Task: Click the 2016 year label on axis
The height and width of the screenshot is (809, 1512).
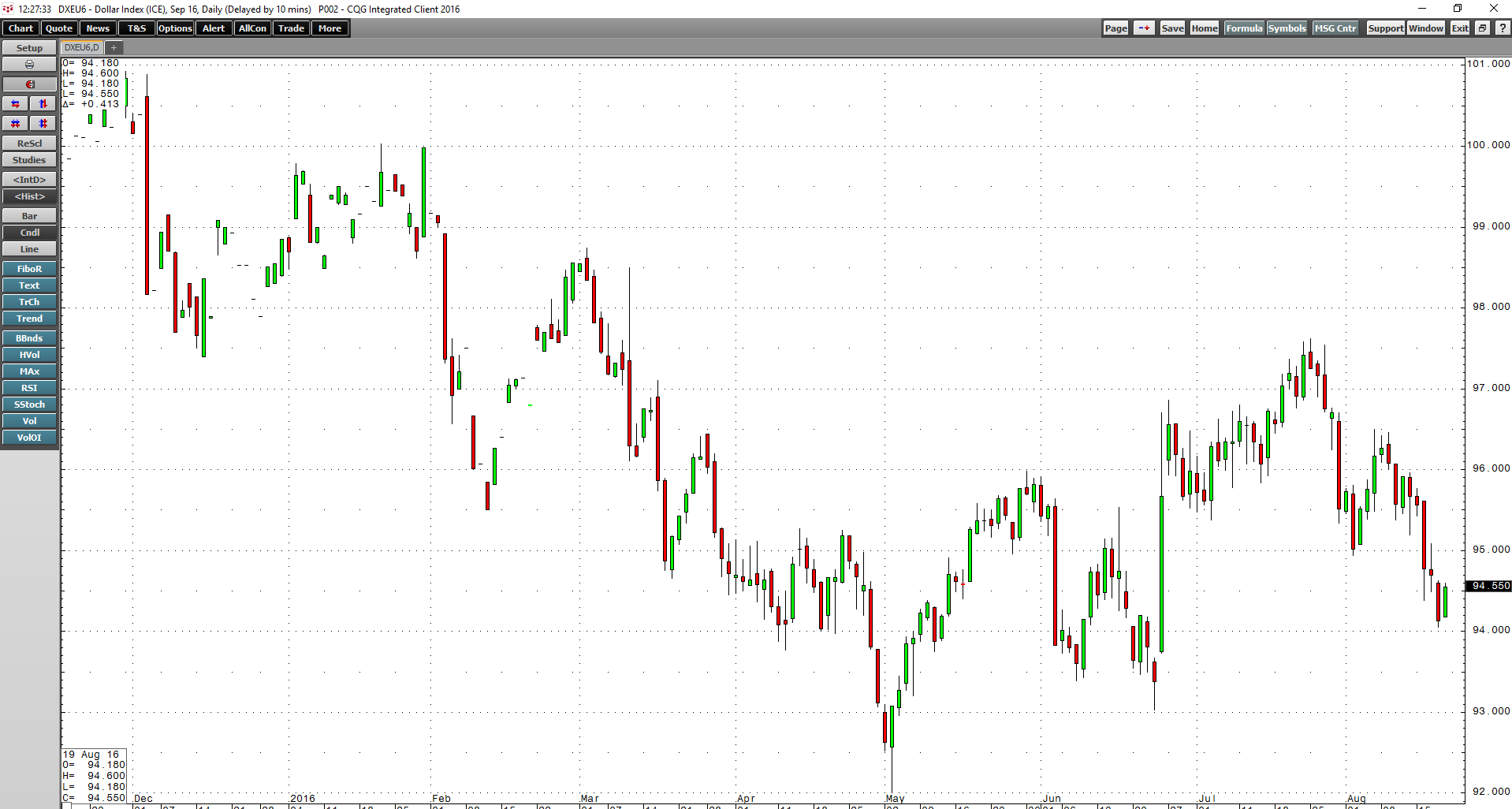Action: (x=303, y=799)
